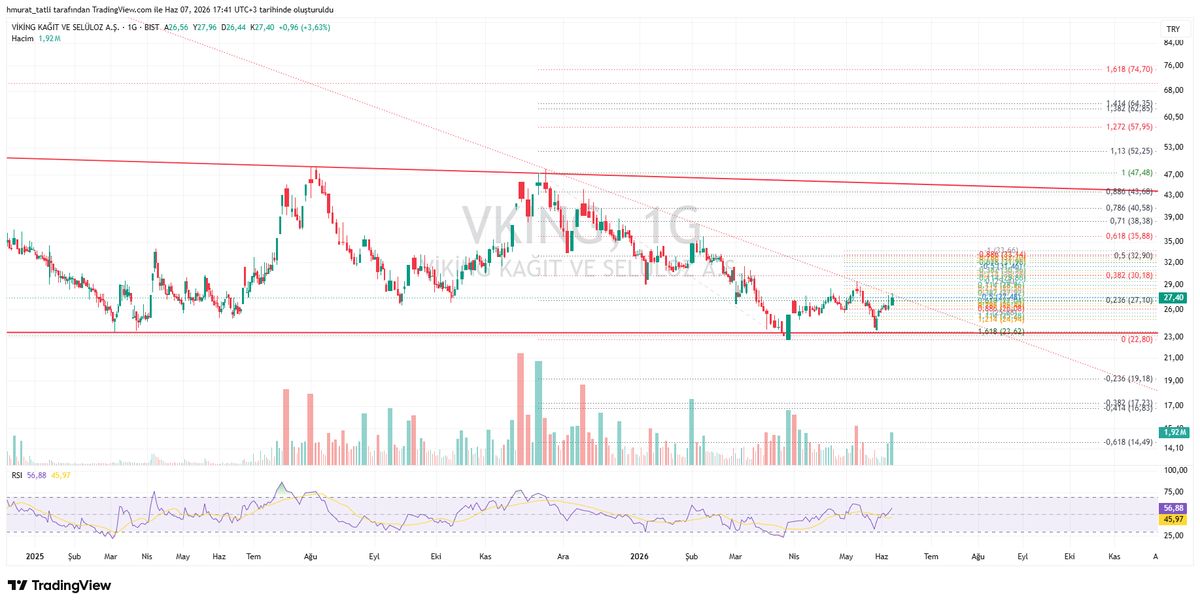Click the TradingView logo at bottom left

tap(59, 585)
